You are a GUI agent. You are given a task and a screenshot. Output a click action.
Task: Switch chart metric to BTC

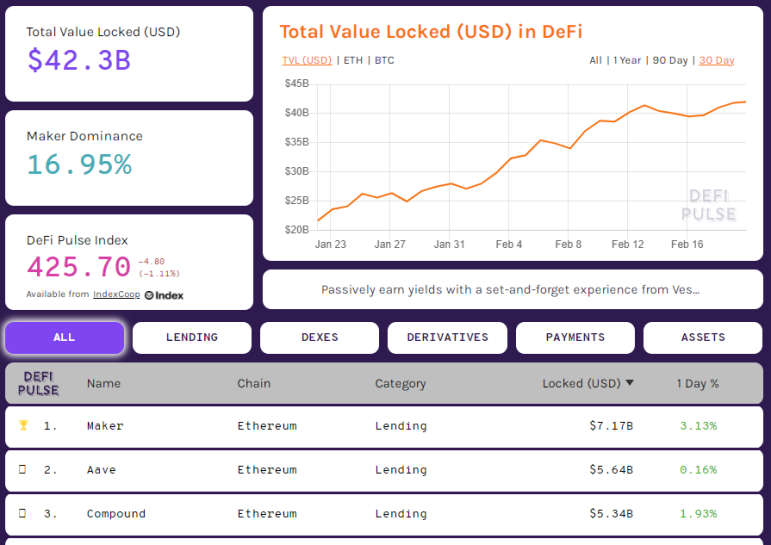click(x=385, y=61)
